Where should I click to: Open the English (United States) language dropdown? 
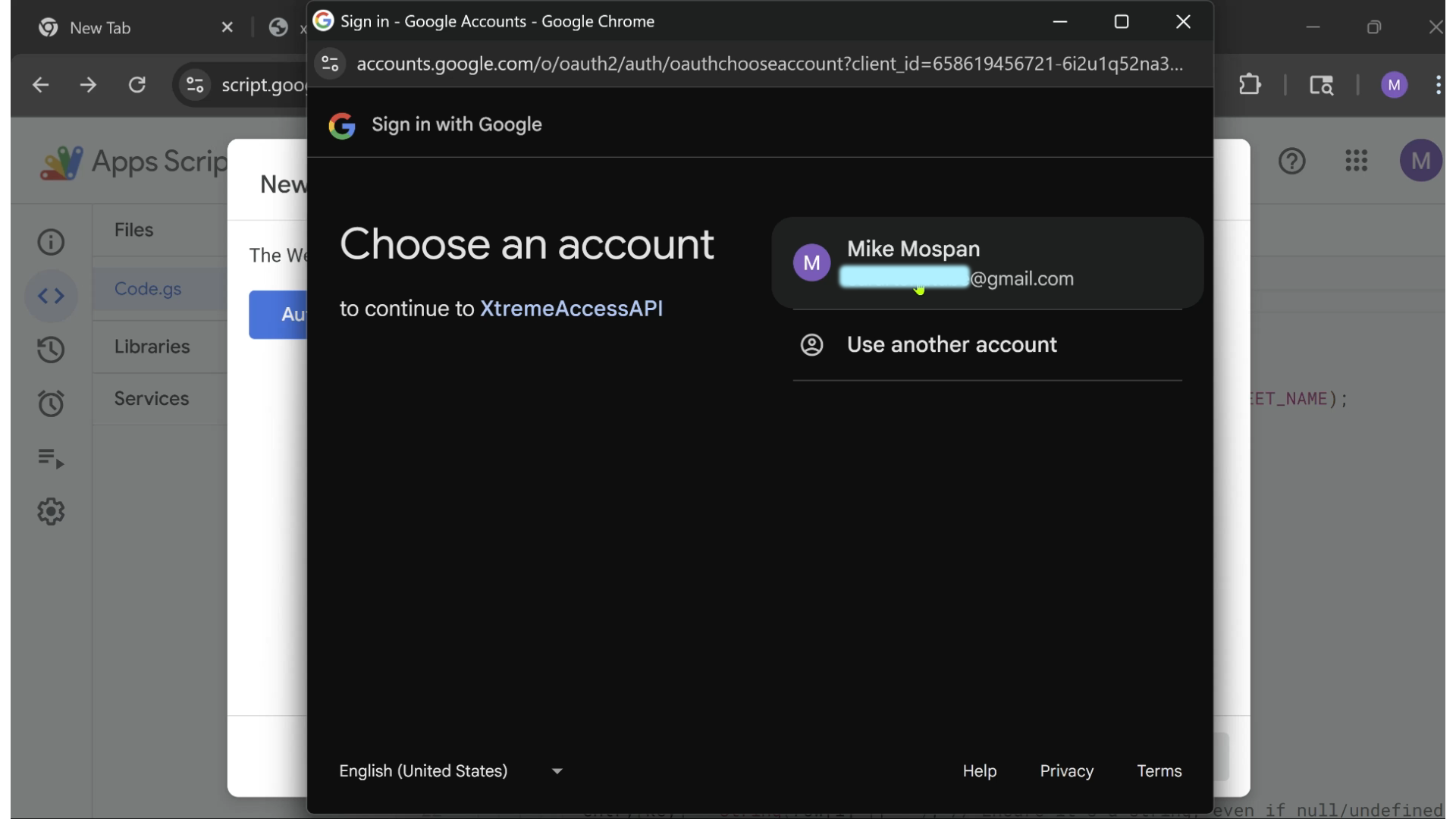pyautogui.click(x=451, y=771)
